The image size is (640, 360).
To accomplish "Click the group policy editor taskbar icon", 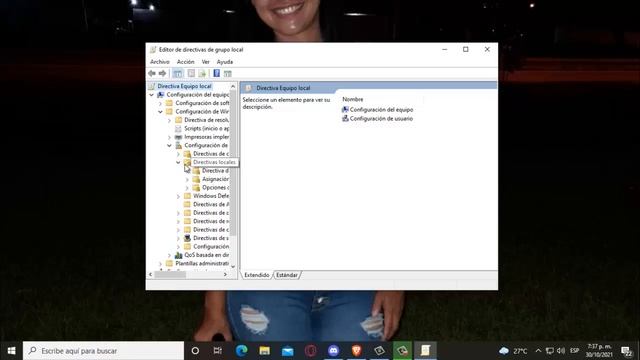I will point(425,351).
